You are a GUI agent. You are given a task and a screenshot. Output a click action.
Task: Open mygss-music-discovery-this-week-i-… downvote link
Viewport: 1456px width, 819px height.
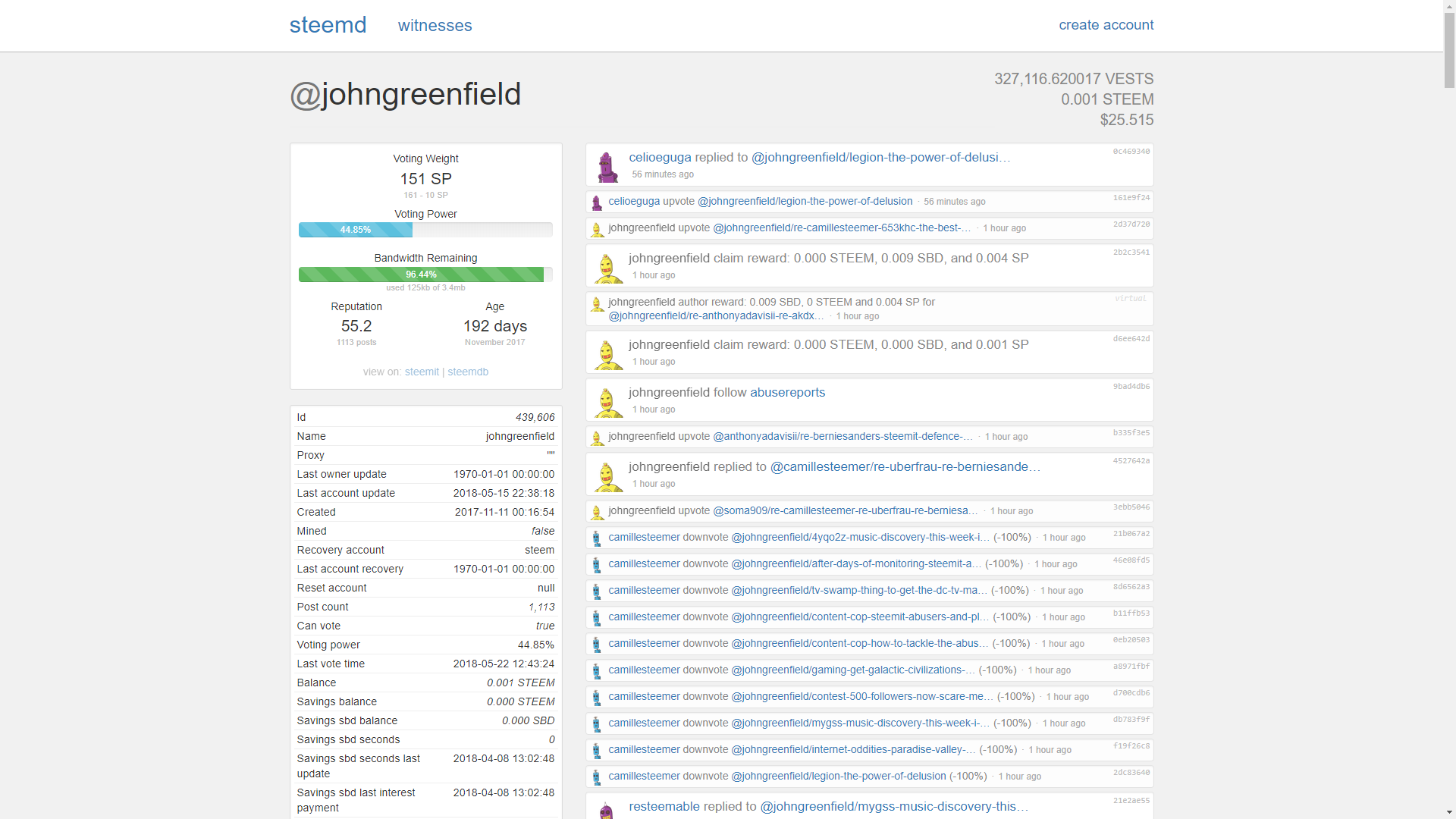[x=860, y=723]
